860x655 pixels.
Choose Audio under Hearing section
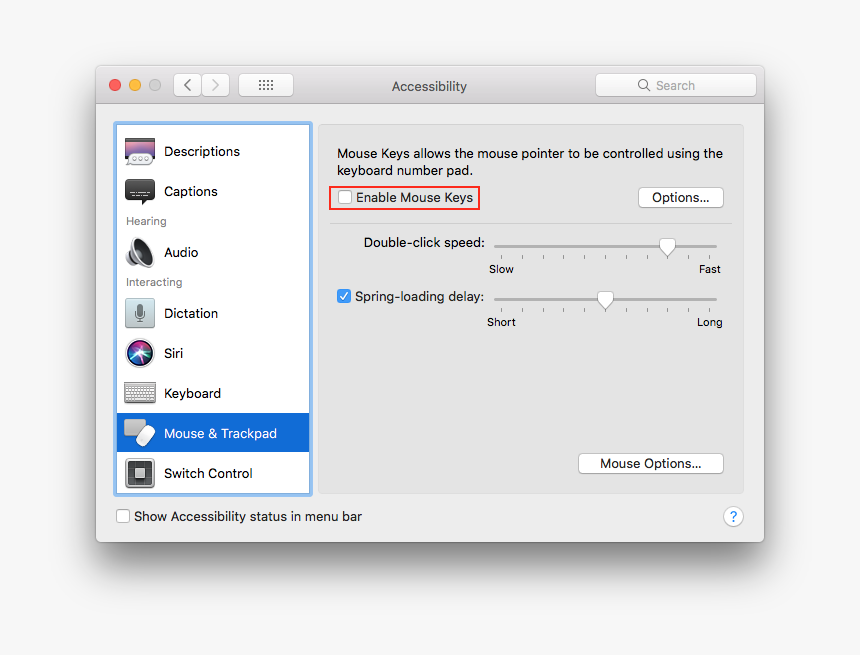pyautogui.click(x=213, y=252)
